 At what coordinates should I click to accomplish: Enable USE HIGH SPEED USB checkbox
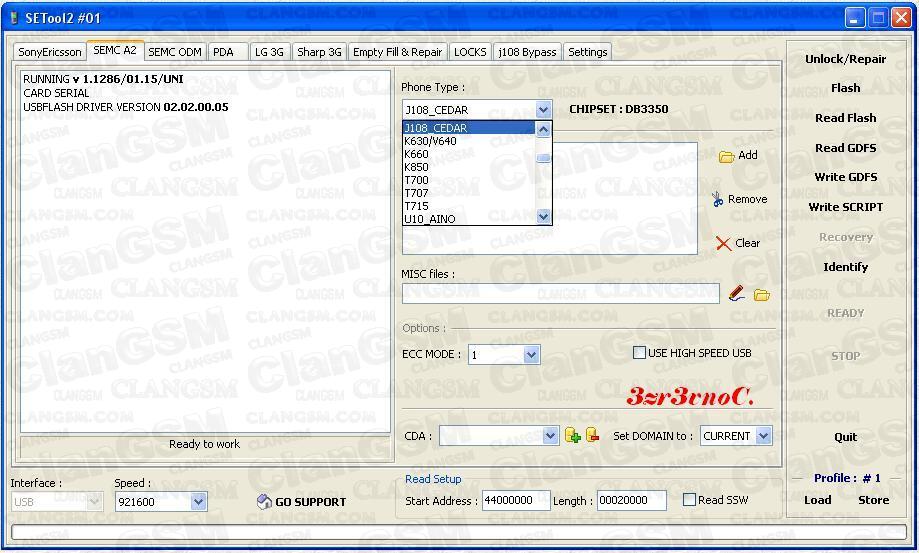click(x=639, y=353)
